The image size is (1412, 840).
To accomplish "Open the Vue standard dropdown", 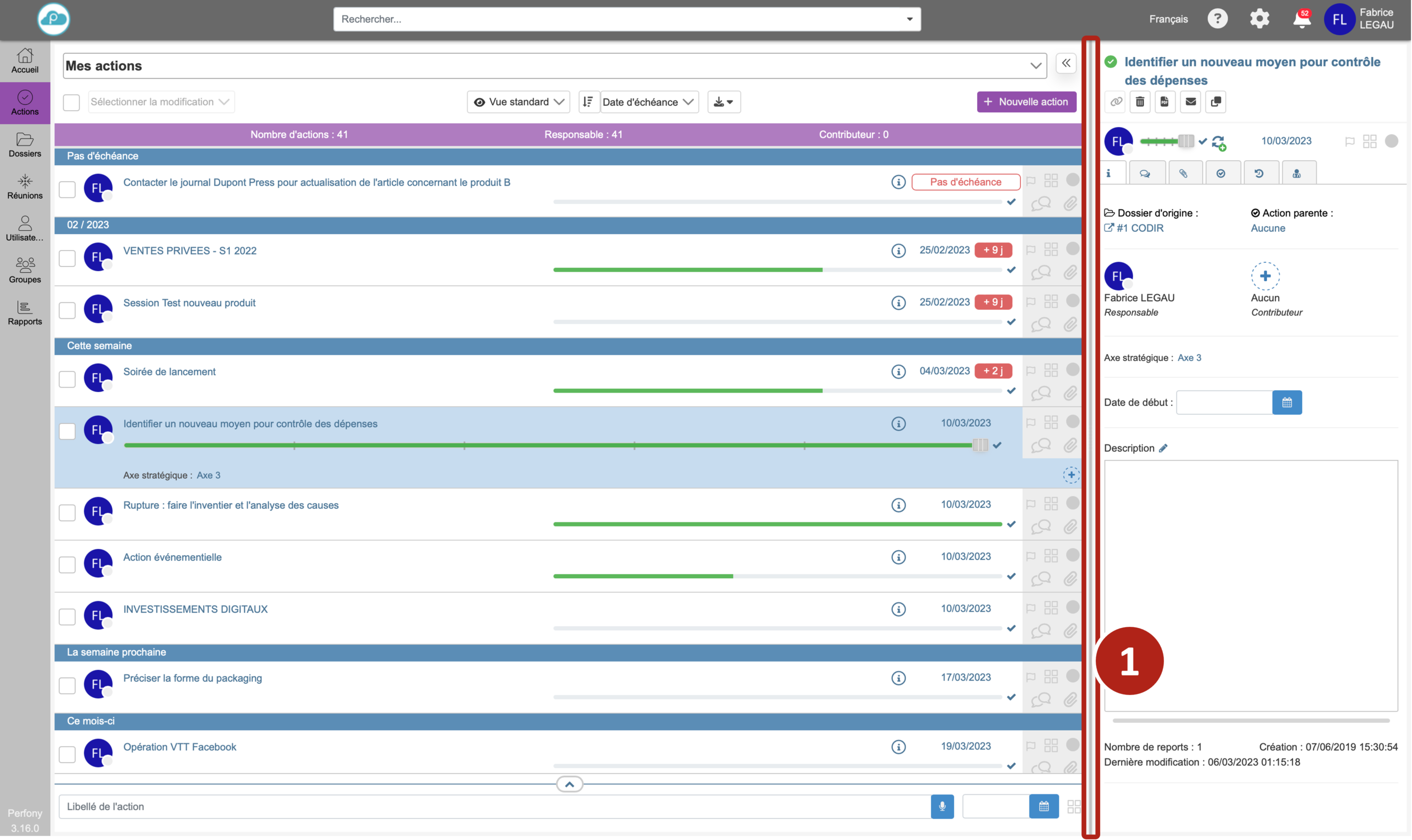I will [x=519, y=102].
